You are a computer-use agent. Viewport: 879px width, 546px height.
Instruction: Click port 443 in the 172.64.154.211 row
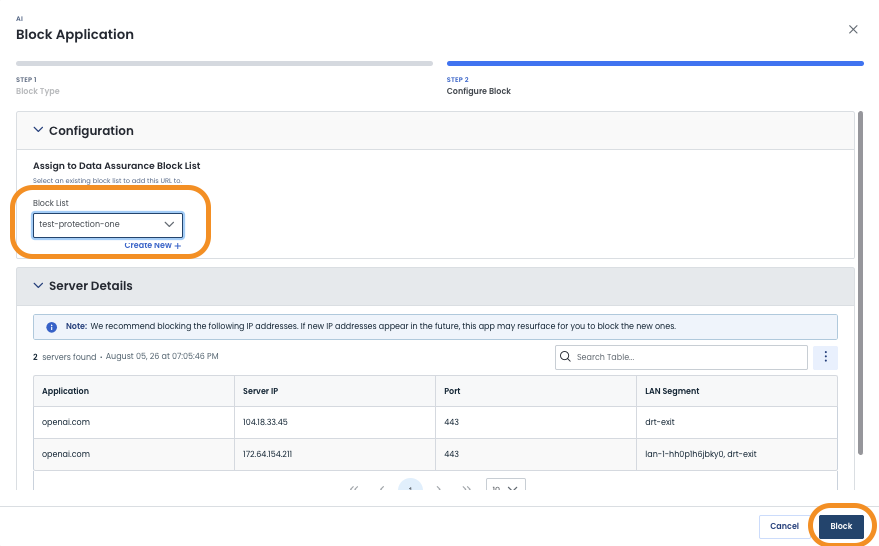(451, 454)
